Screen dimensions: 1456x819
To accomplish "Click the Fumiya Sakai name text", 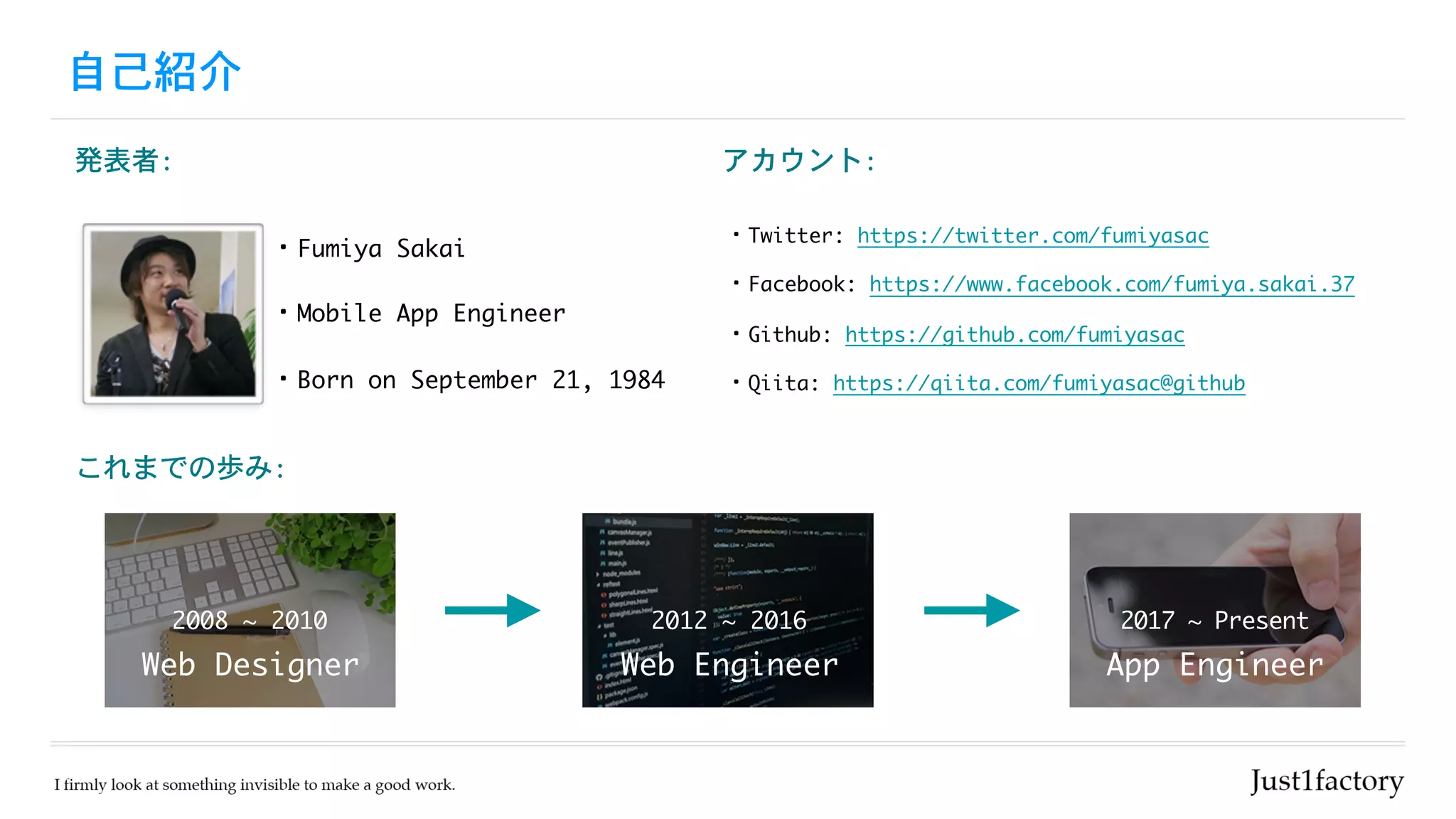I will point(381,249).
